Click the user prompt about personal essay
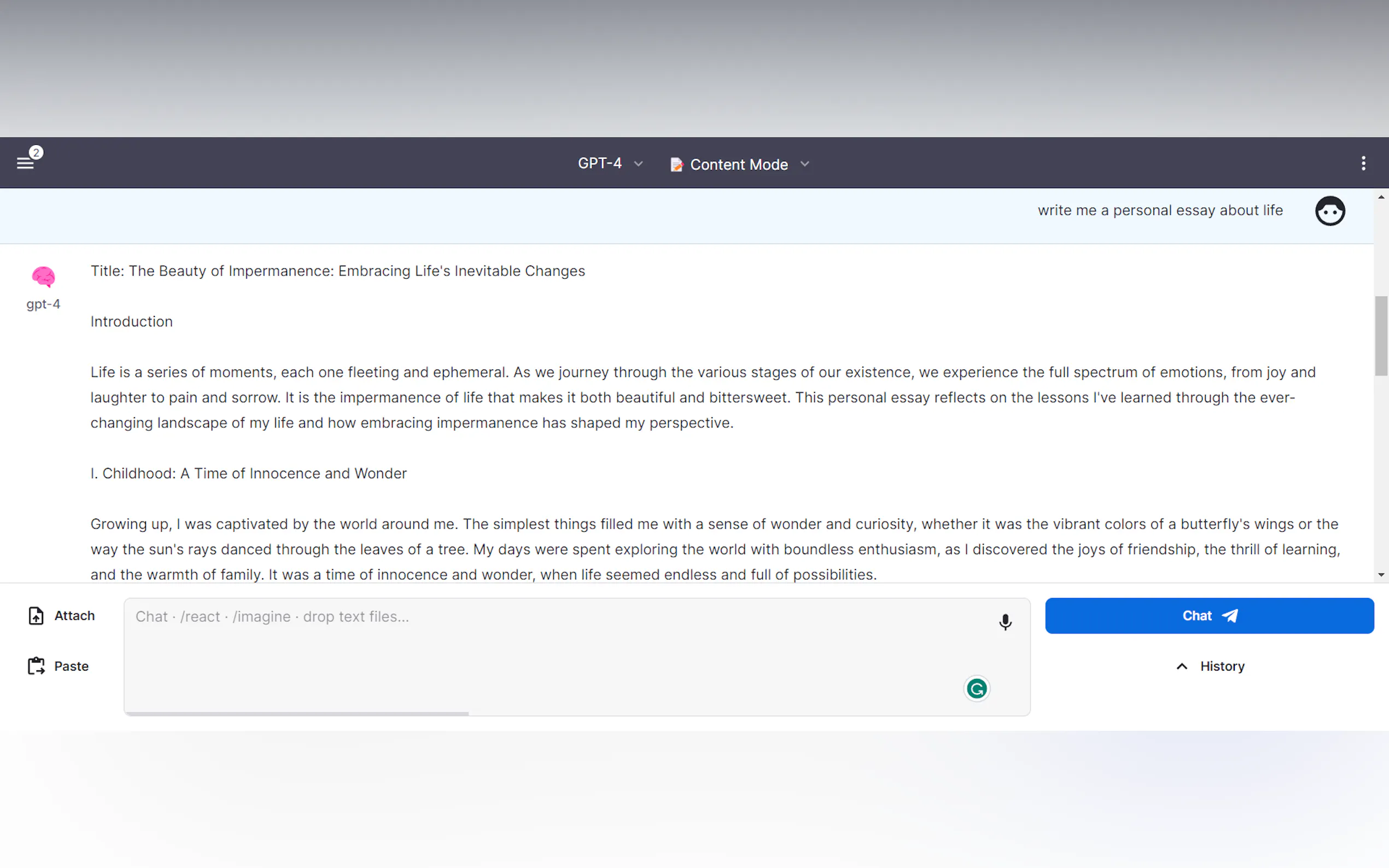 click(x=1159, y=210)
